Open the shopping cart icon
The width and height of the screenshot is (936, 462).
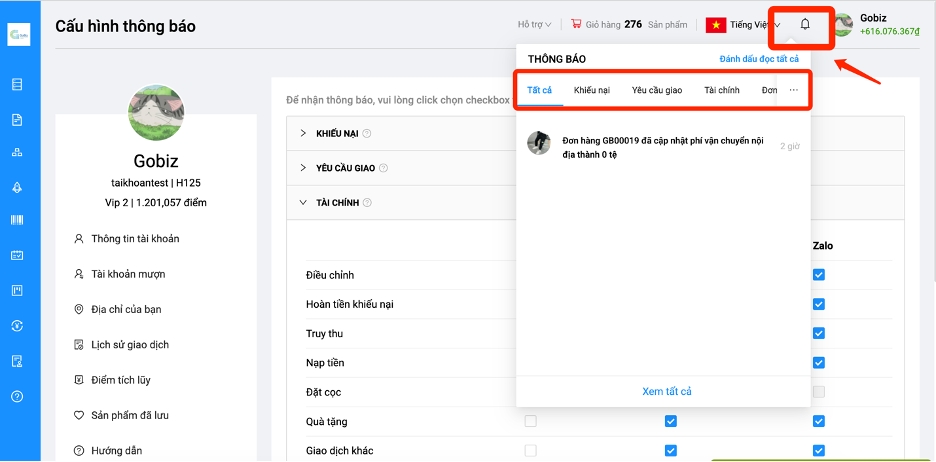[x=576, y=24]
